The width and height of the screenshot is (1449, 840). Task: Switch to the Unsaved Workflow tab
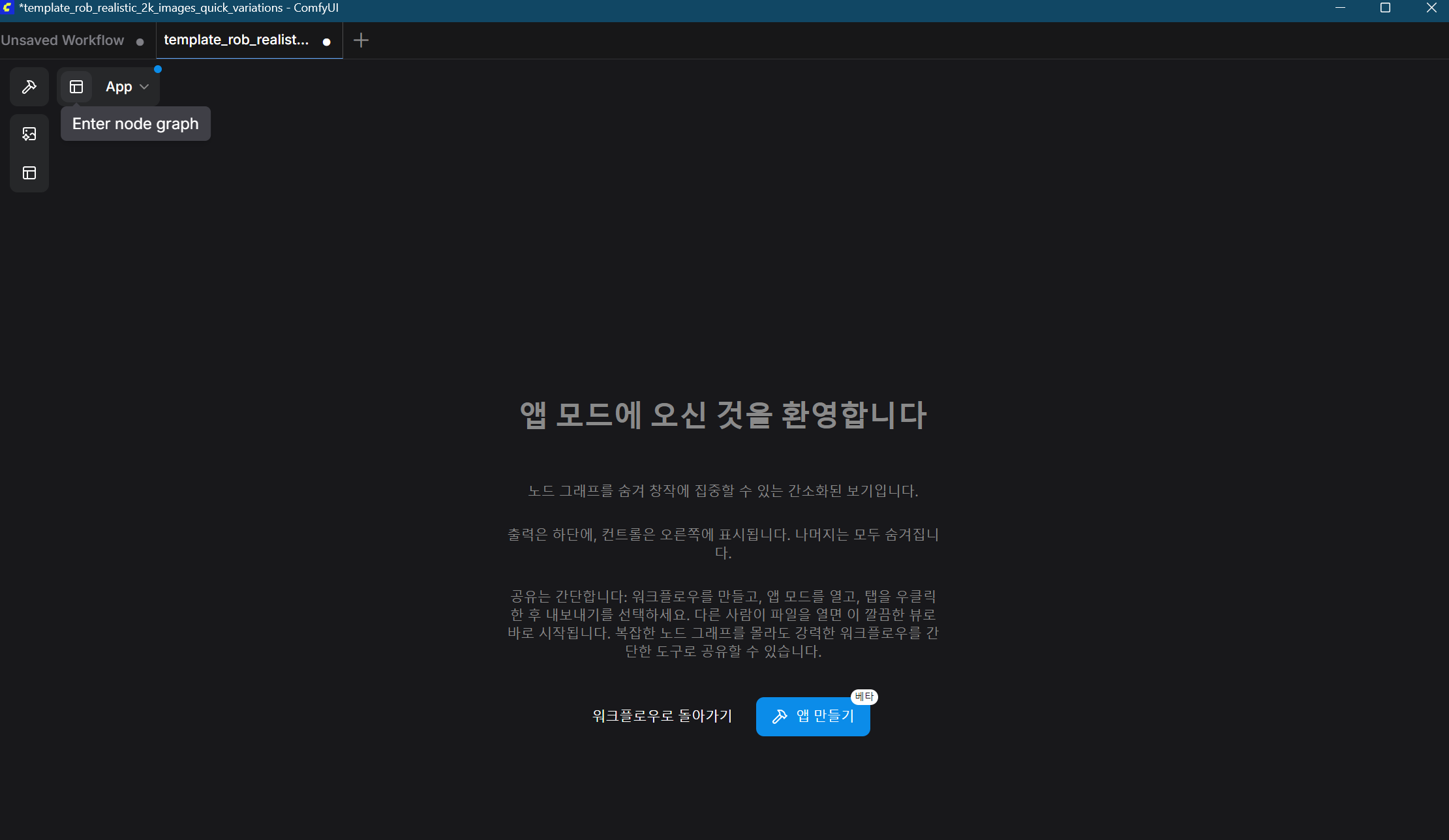coord(63,40)
